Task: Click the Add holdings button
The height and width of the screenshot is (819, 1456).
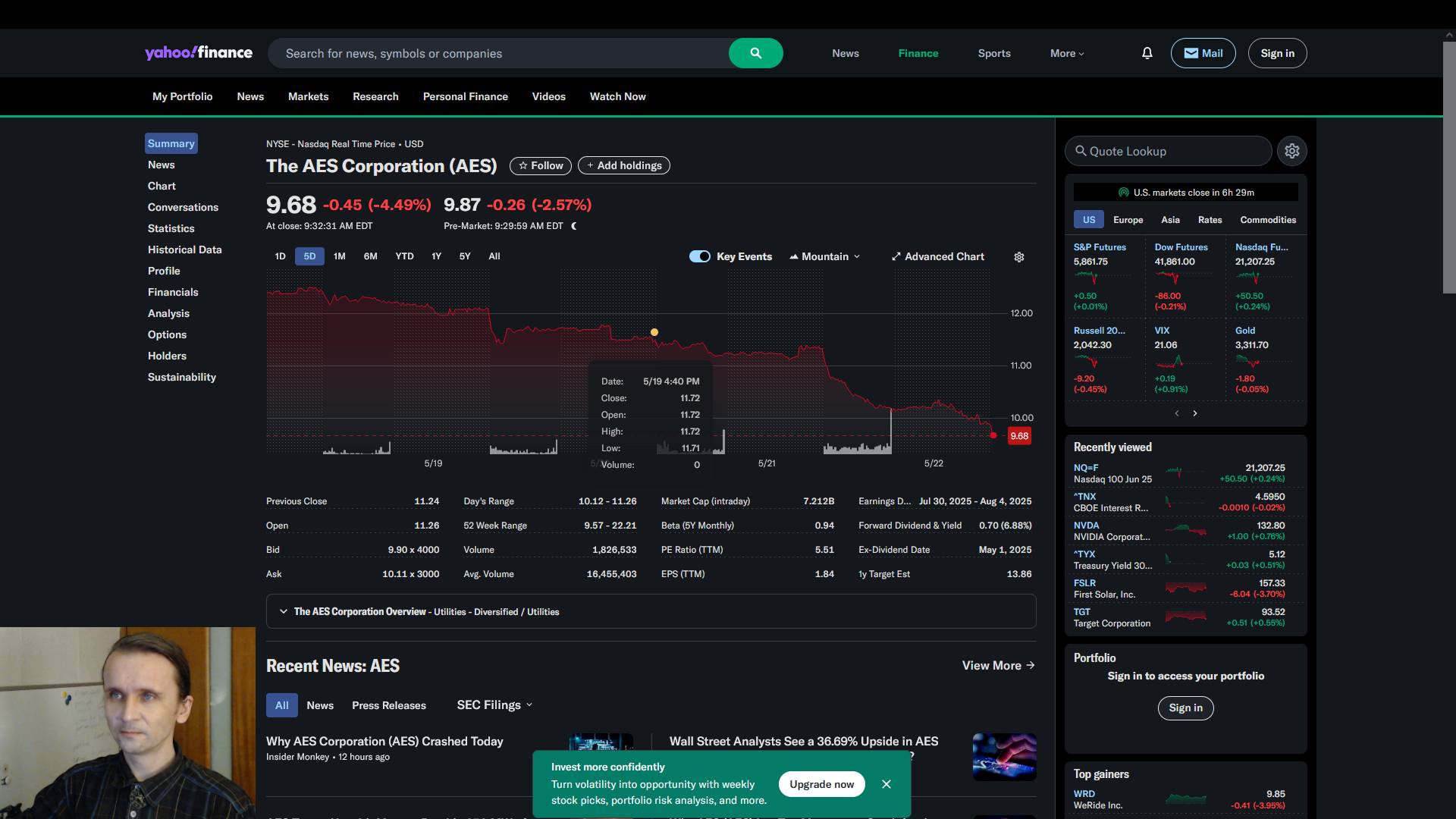Action: pos(623,165)
